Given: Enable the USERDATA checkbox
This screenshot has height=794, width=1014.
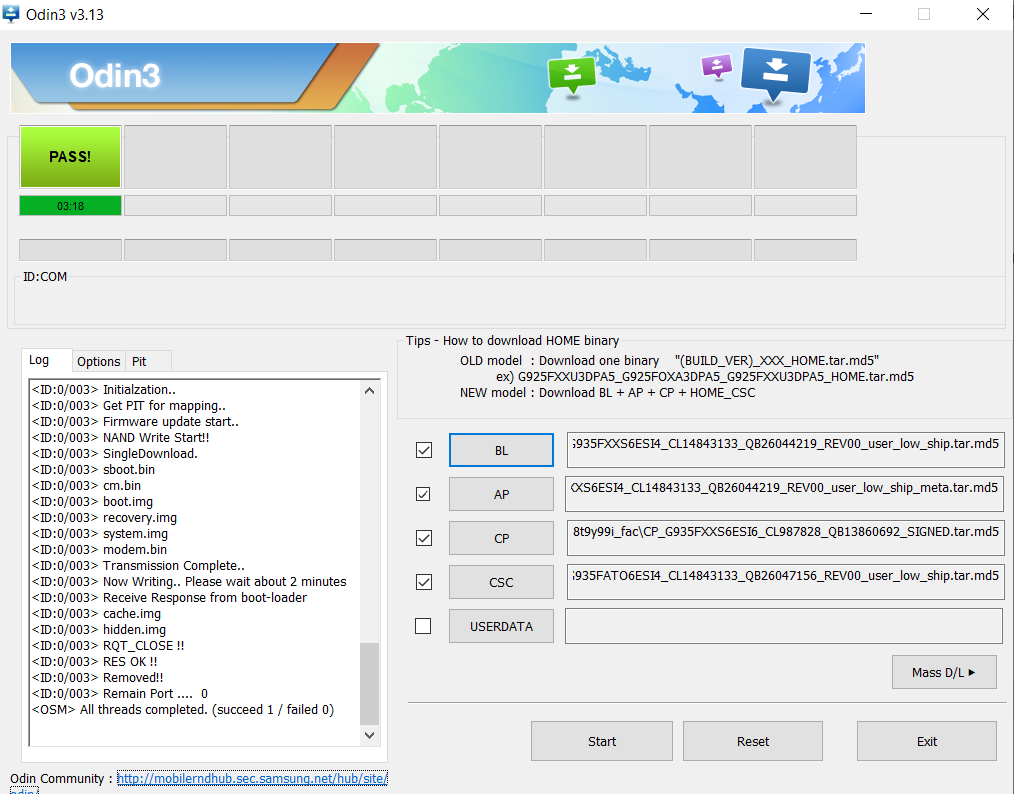Looking at the screenshot, I should click(x=424, y=626).
